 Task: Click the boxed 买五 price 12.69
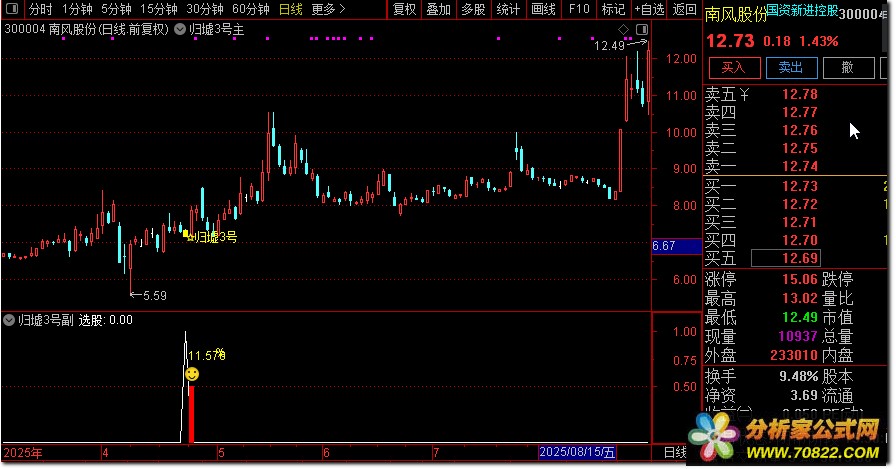point(786,258)
